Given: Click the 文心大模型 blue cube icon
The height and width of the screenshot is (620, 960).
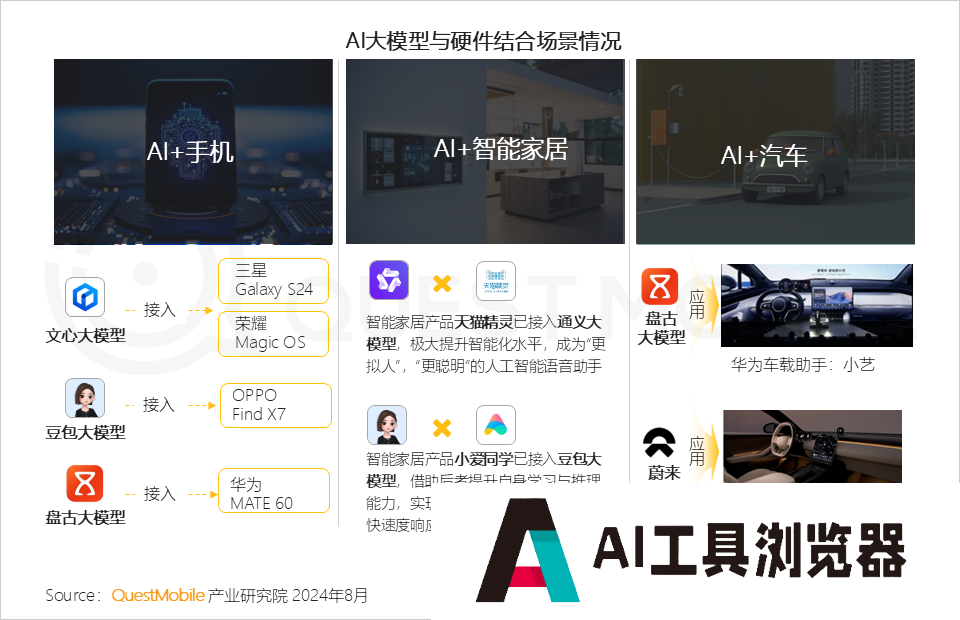Looking at the screenshot, I should tap(85, 298).
